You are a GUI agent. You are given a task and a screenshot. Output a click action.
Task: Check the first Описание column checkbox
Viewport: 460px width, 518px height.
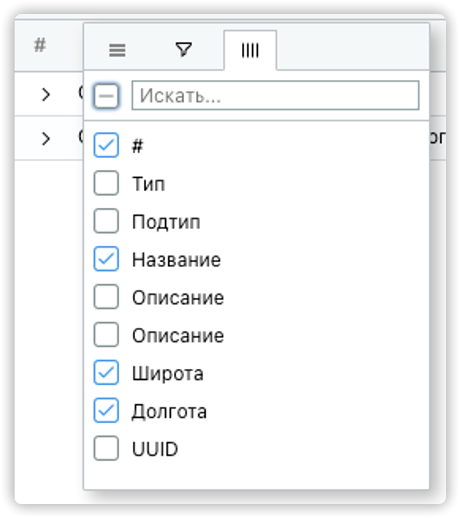click(106, 297)
